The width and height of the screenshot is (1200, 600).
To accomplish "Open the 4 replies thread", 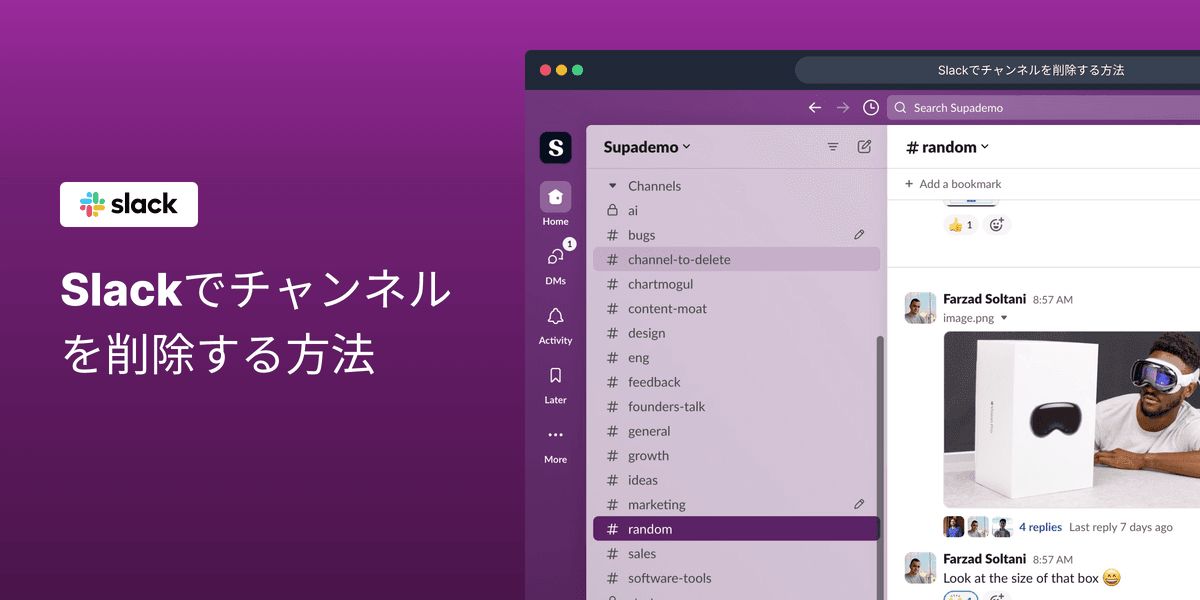I will click(1040, 527).
